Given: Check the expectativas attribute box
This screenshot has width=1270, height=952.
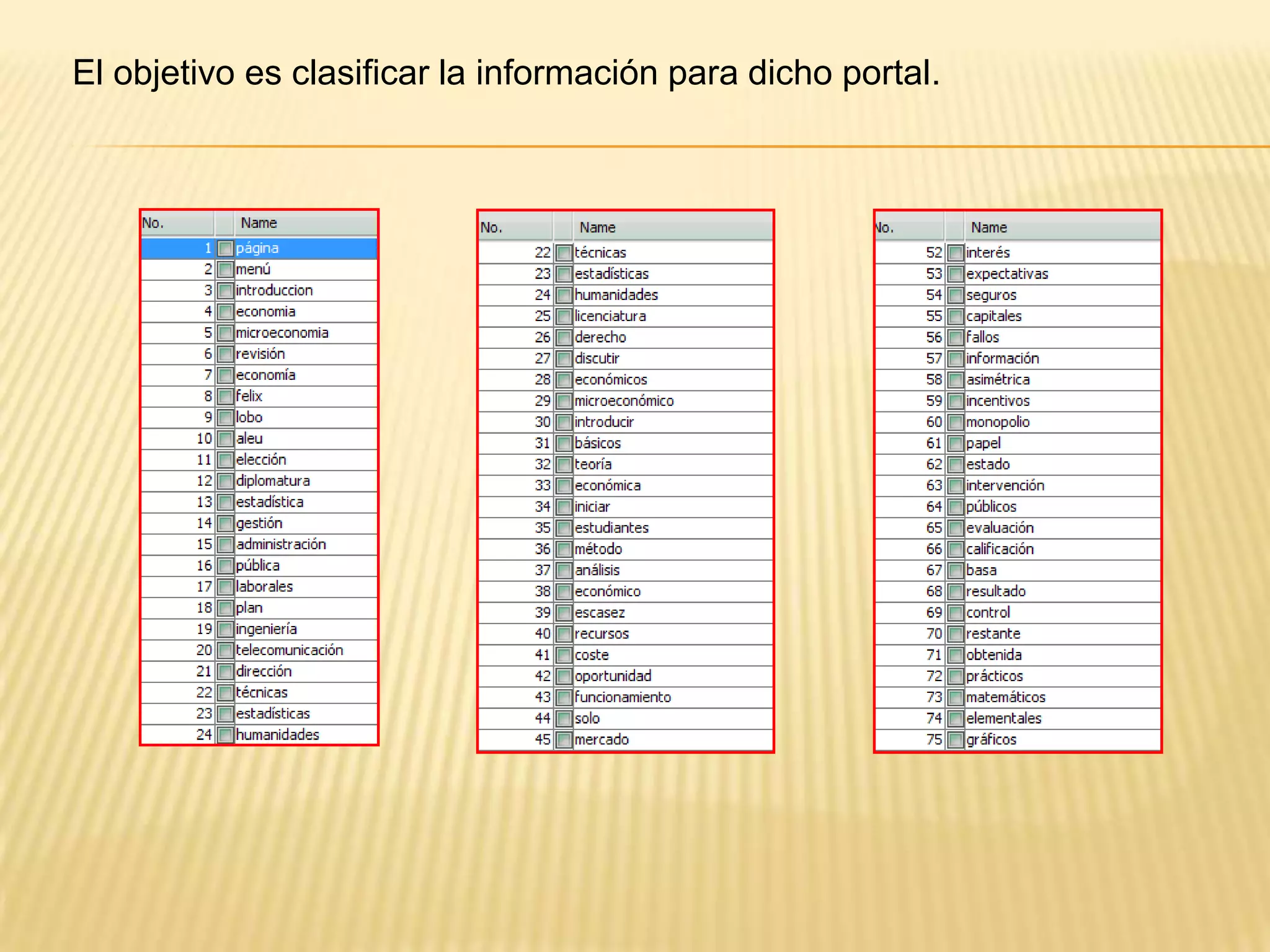Looking at the screenshot, I should (x=956, y=275).
